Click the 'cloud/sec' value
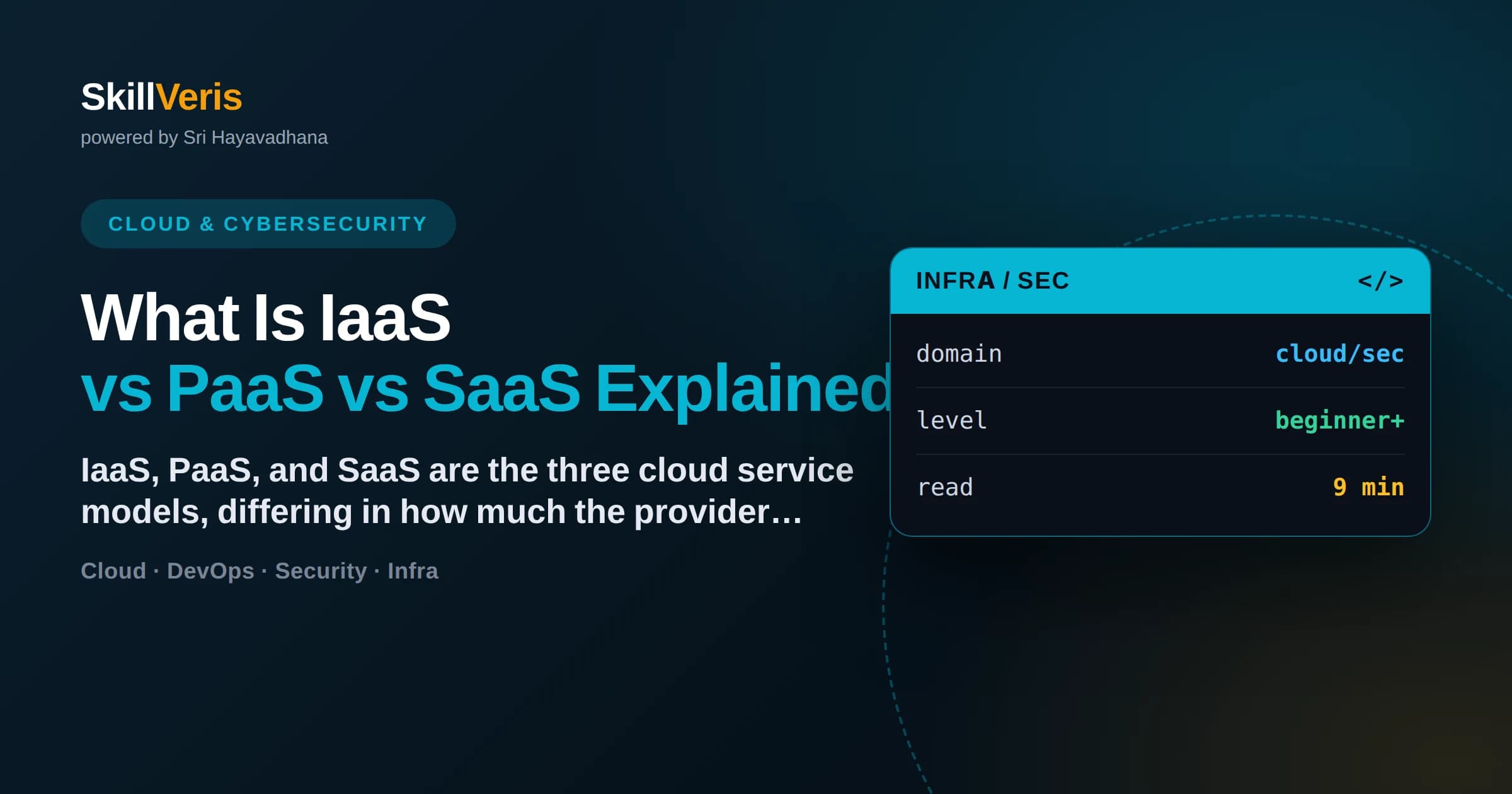Image resolution: width=1512 pixels, height=794 pixels. coord(1339,354)
